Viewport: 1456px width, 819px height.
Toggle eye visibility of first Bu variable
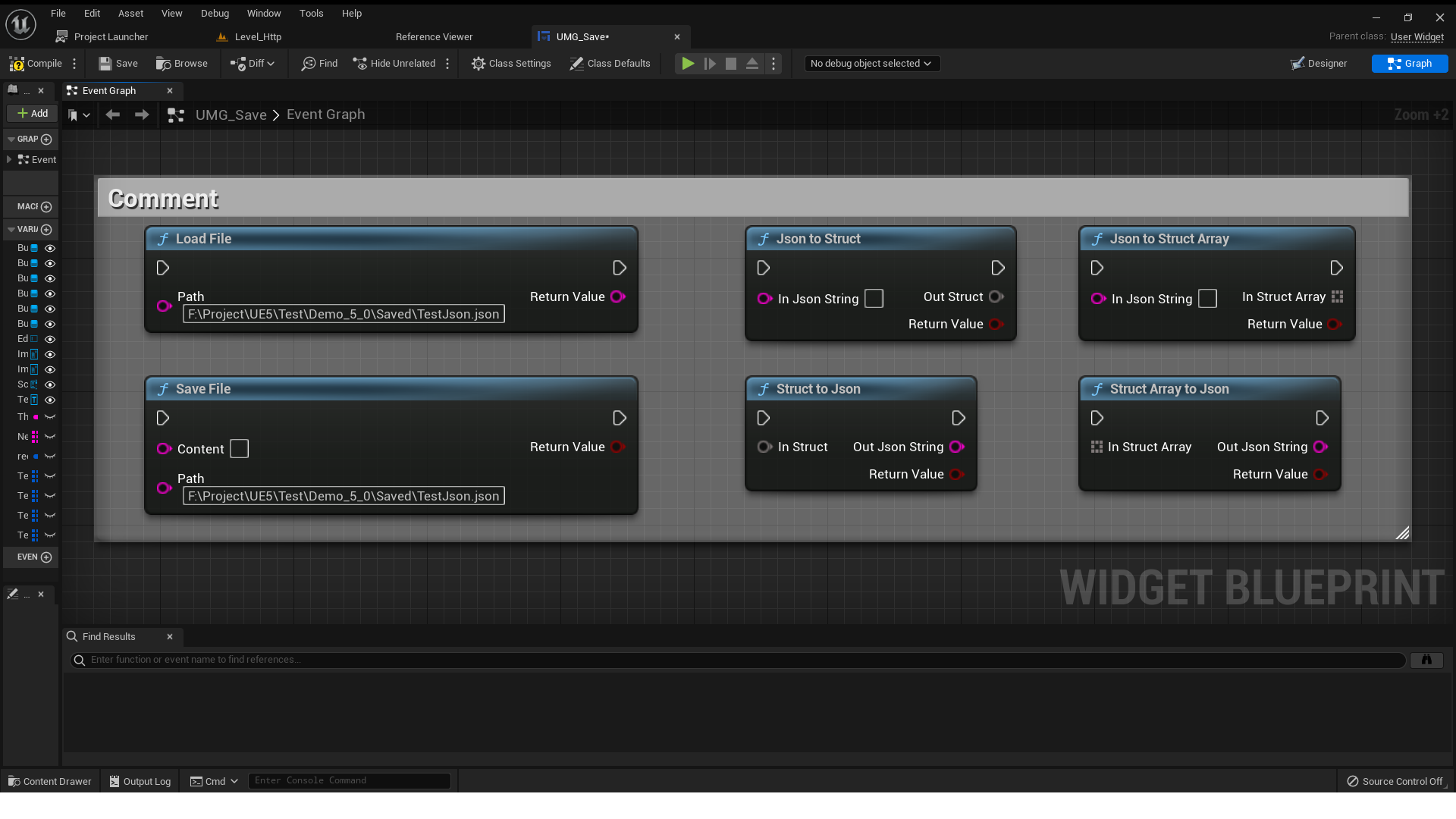pos(50,248)
